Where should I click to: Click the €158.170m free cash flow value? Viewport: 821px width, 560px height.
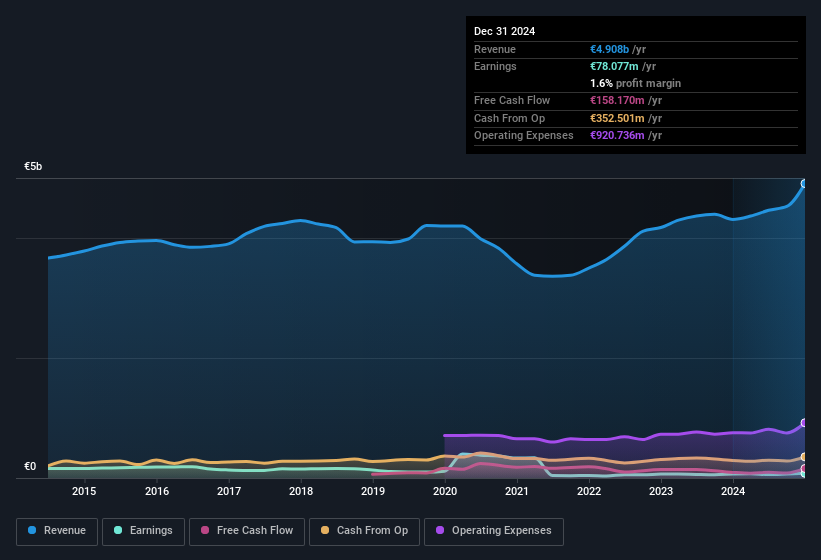(x=617, y=100)
